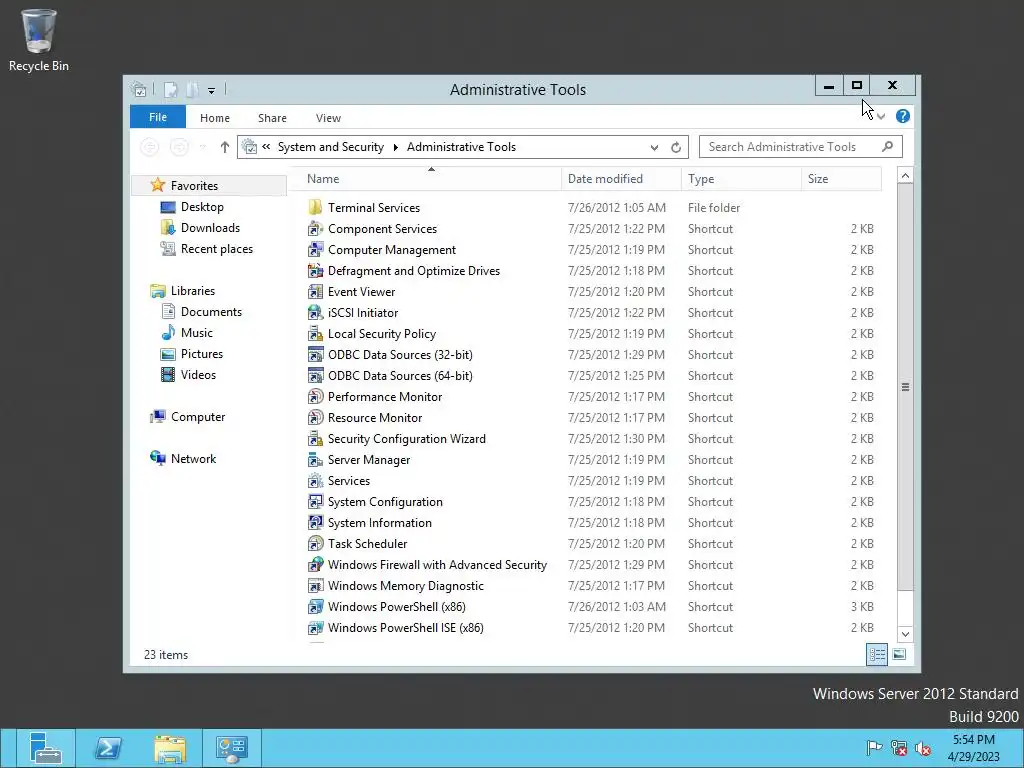1024x768 pixels.
Task: Go up one folder level
Action: (225, 148)
